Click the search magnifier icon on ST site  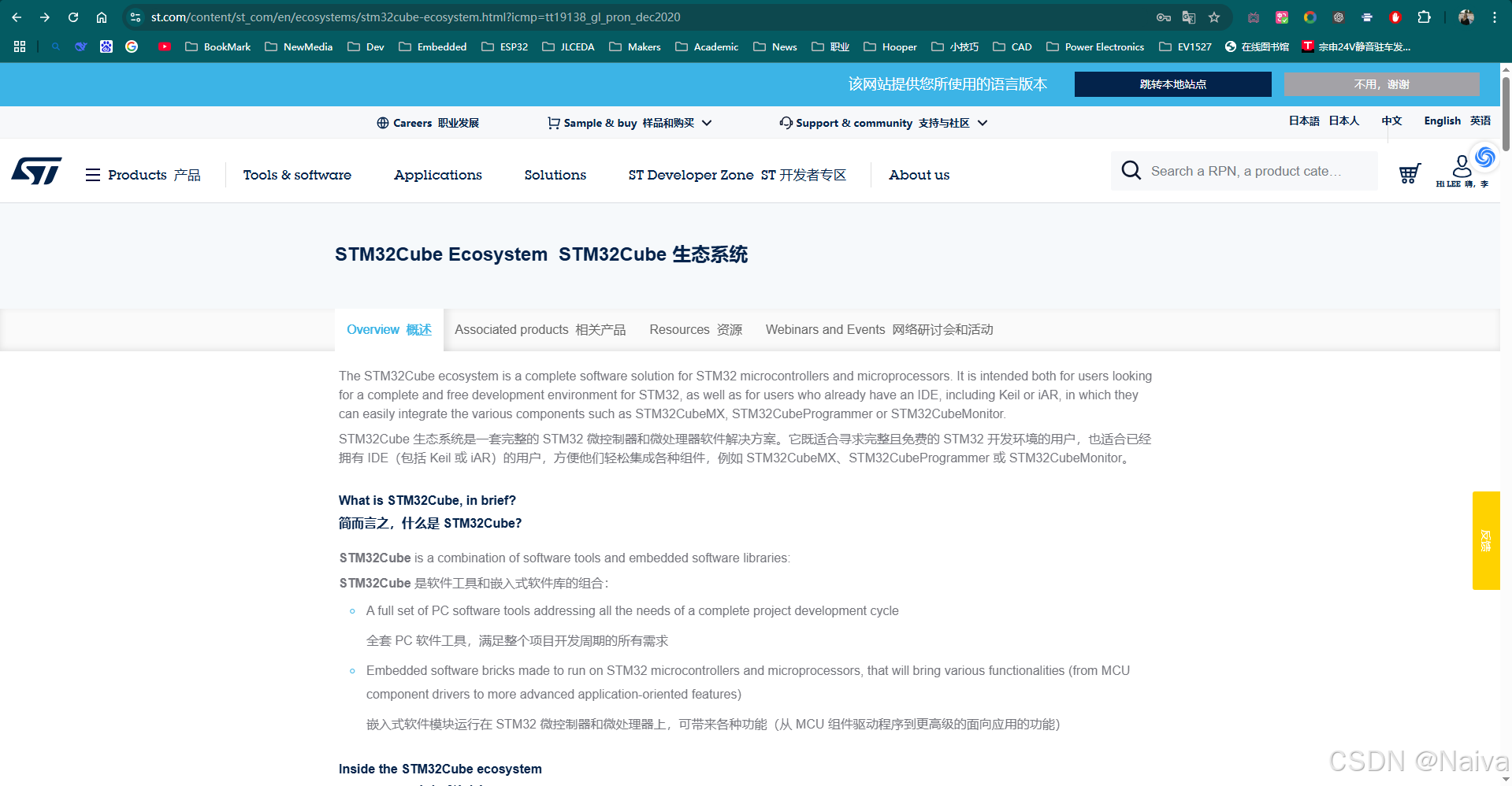[1131, 170]
